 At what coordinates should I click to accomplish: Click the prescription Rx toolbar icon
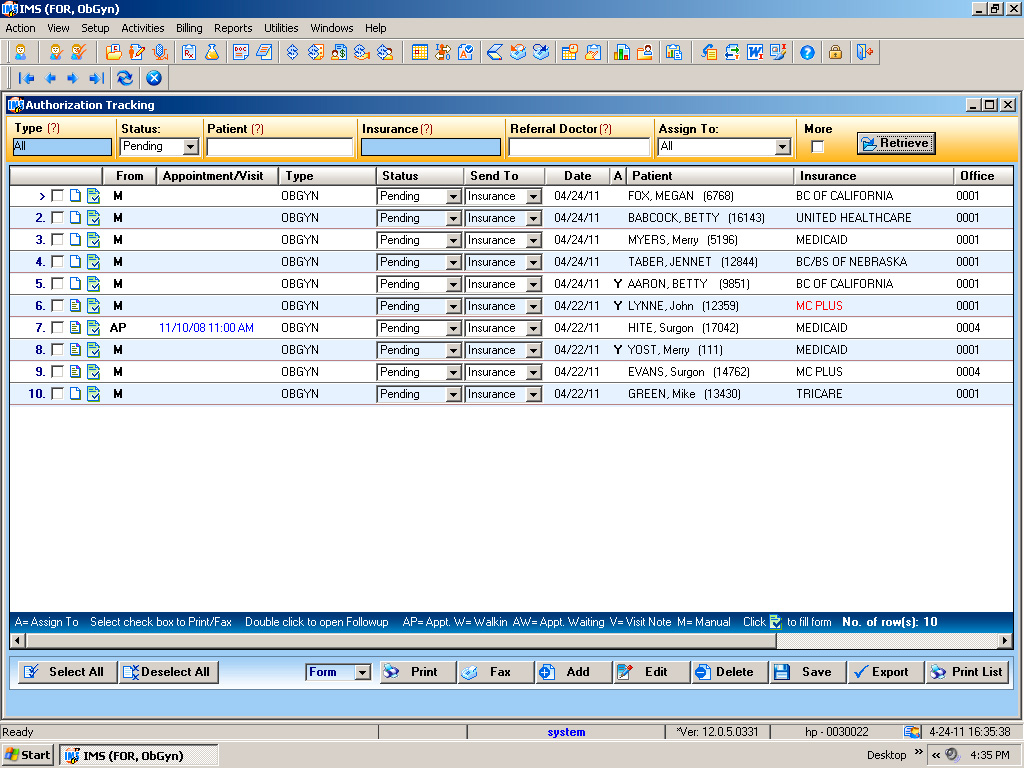pos(189,52)
